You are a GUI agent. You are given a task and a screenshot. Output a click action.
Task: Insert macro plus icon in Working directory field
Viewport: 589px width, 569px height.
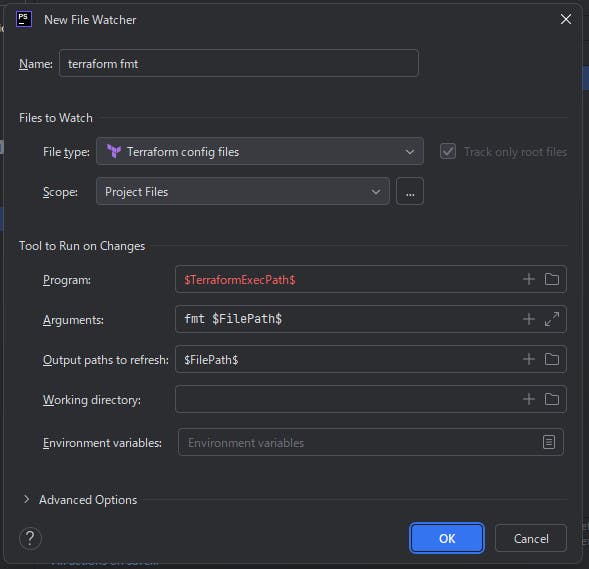tap(529, 399)
